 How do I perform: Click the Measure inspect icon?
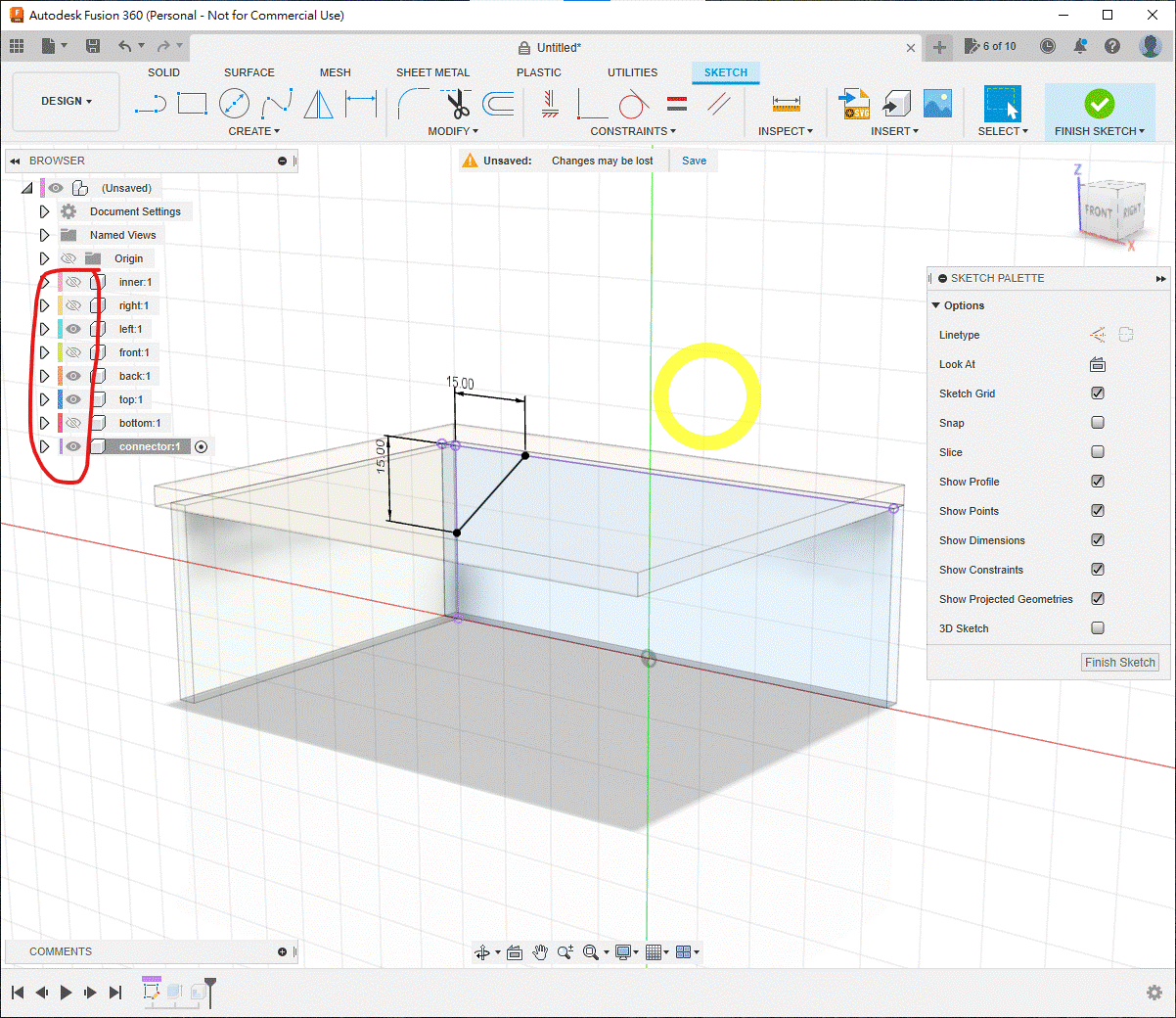click(786, 103)
